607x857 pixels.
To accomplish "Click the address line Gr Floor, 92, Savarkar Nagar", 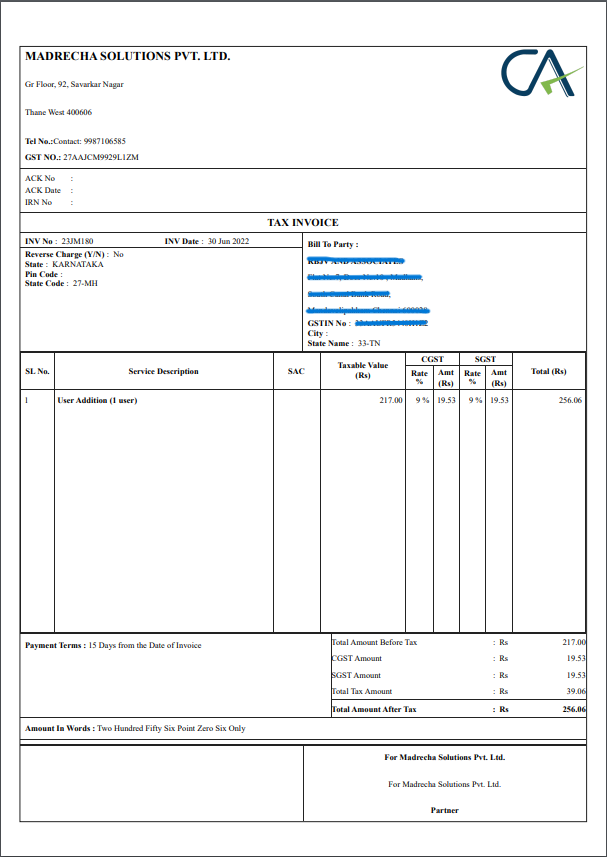I will point(74,84).
